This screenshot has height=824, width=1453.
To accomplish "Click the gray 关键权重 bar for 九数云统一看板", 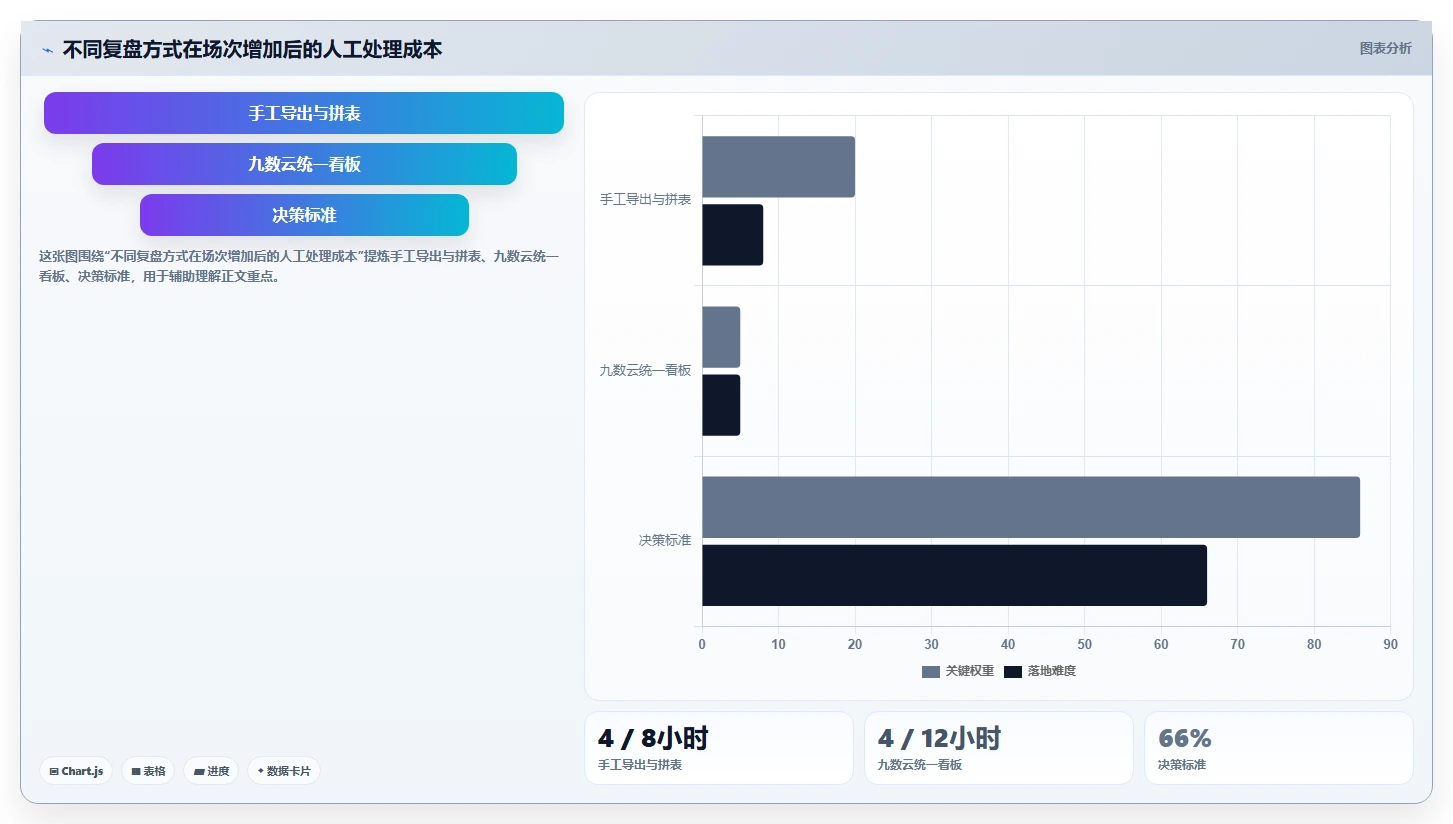I will click(721, 337).
